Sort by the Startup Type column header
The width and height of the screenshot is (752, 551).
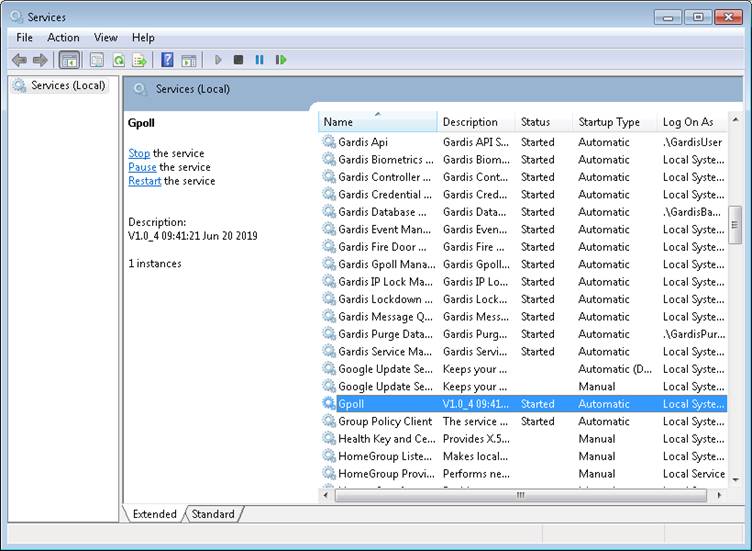[615, 122]
